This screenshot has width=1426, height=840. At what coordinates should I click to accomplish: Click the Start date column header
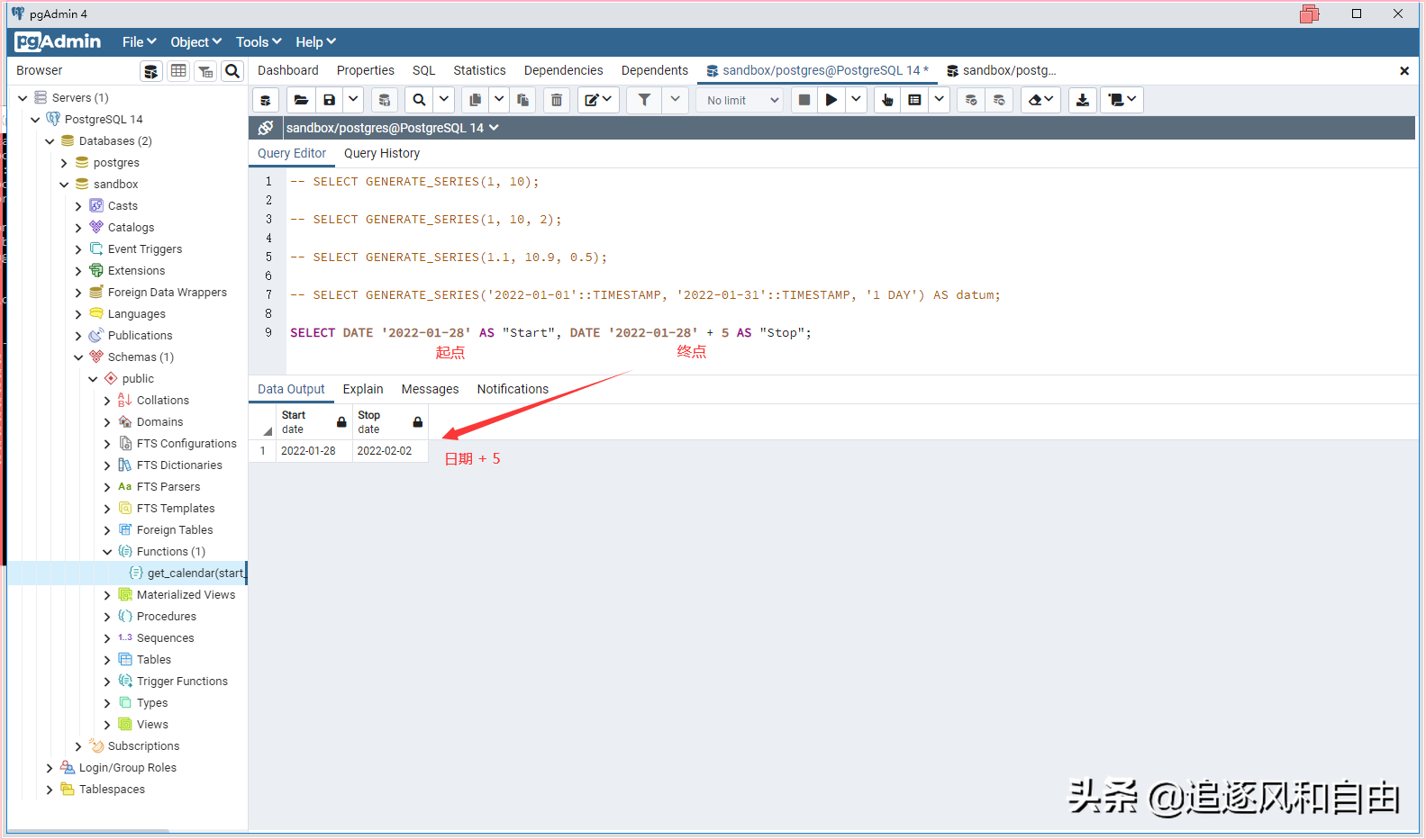tap(313, 421)
